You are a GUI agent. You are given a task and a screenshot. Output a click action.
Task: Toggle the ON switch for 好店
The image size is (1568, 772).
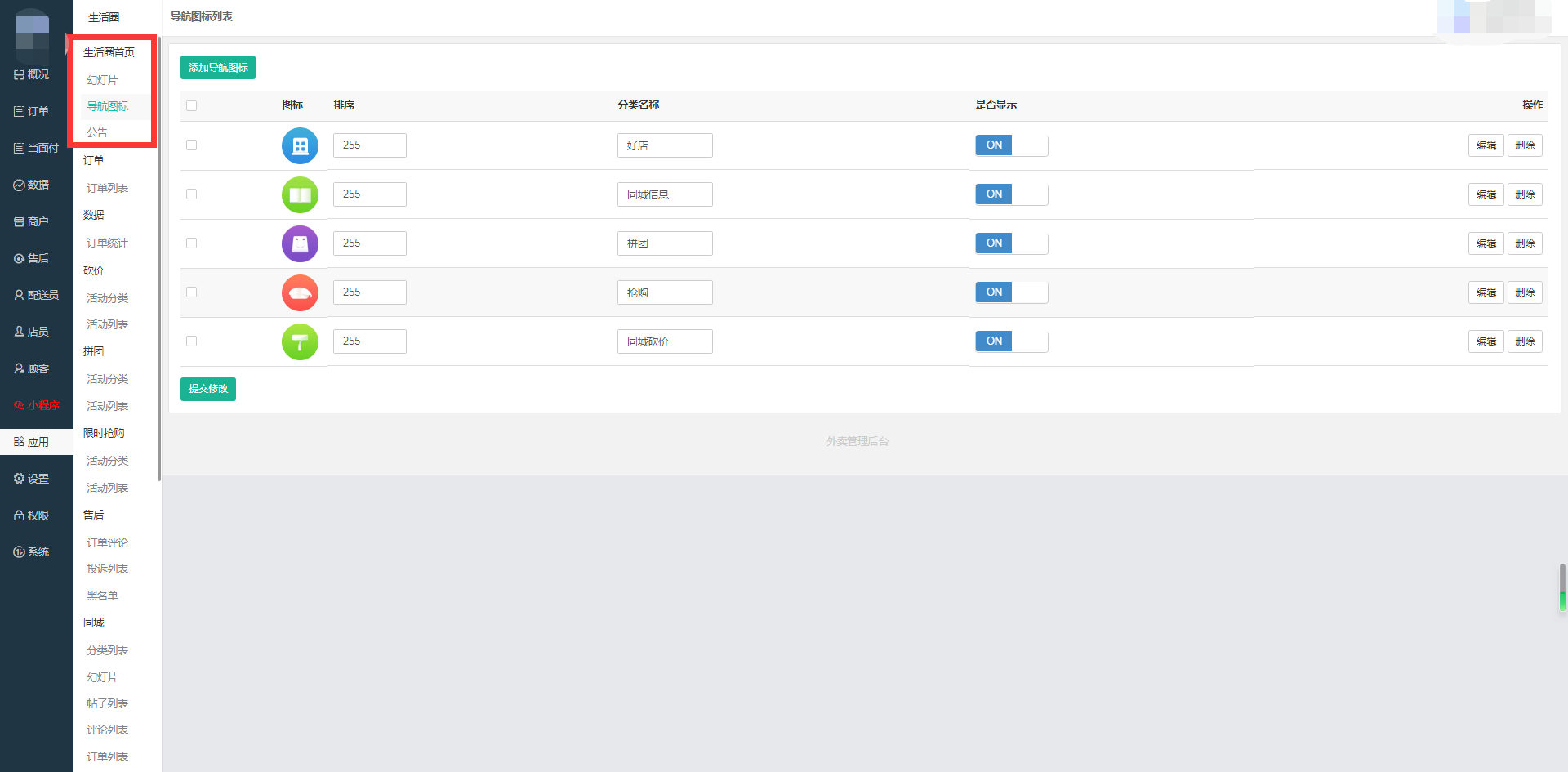click(1011, 145)
